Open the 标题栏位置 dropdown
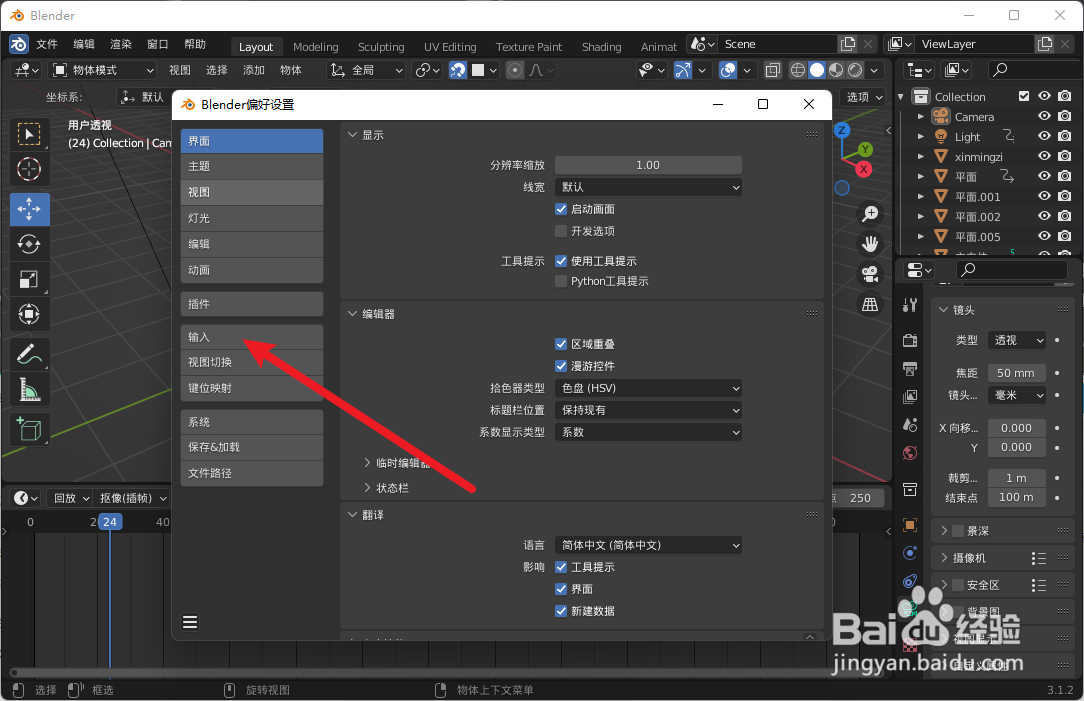1084x701 pixels. point(648,411)
